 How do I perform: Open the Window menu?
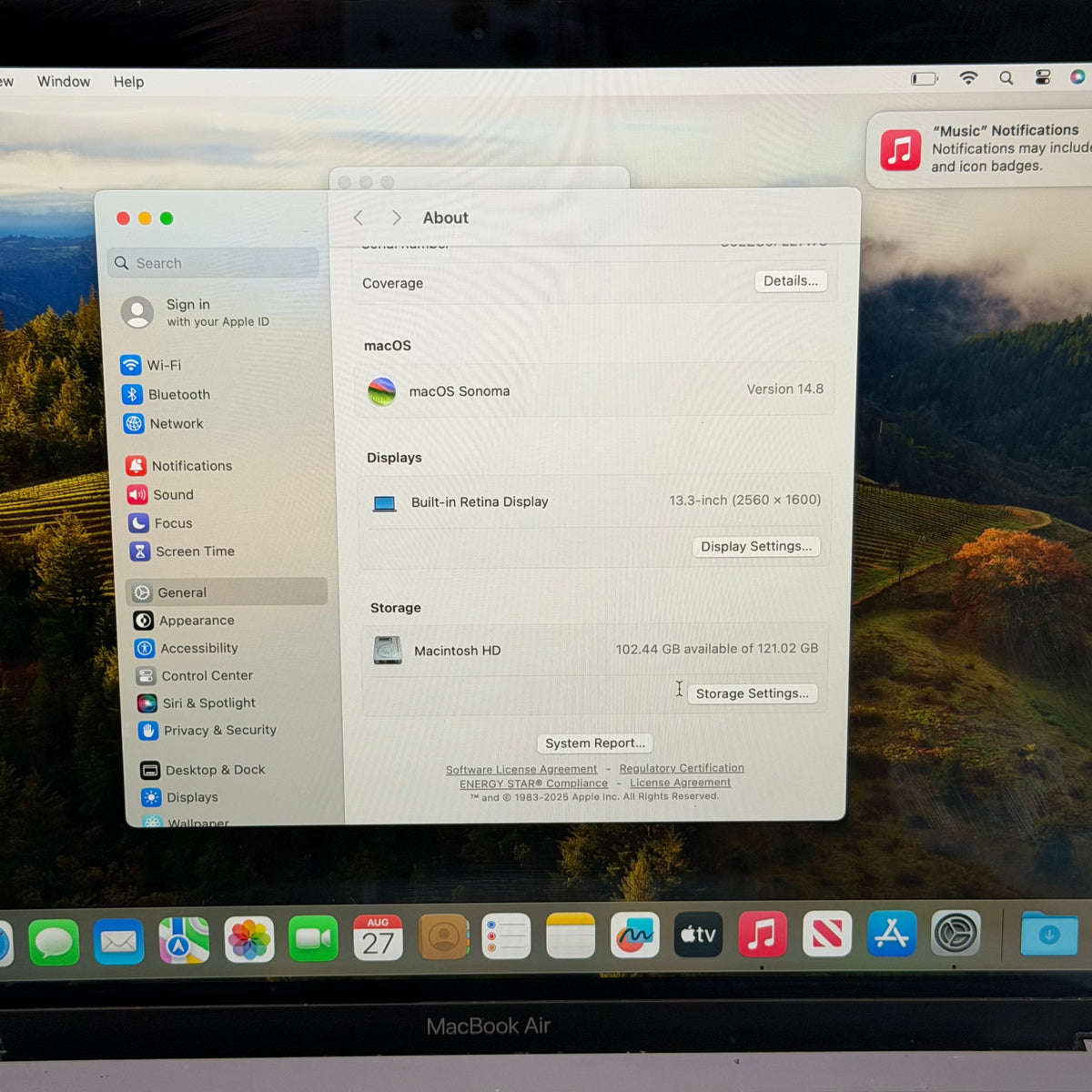[64, 82]
